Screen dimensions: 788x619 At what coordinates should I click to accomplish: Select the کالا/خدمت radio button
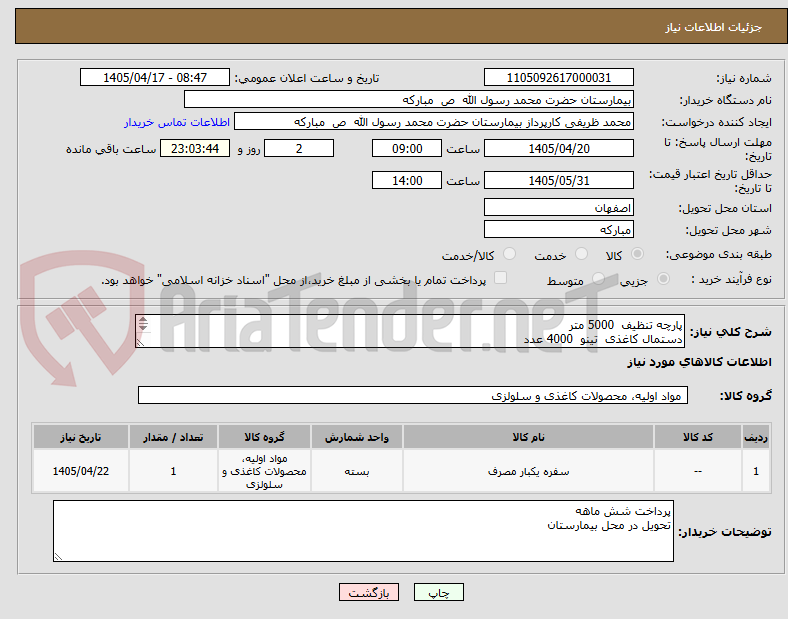[x=510, y=254]
